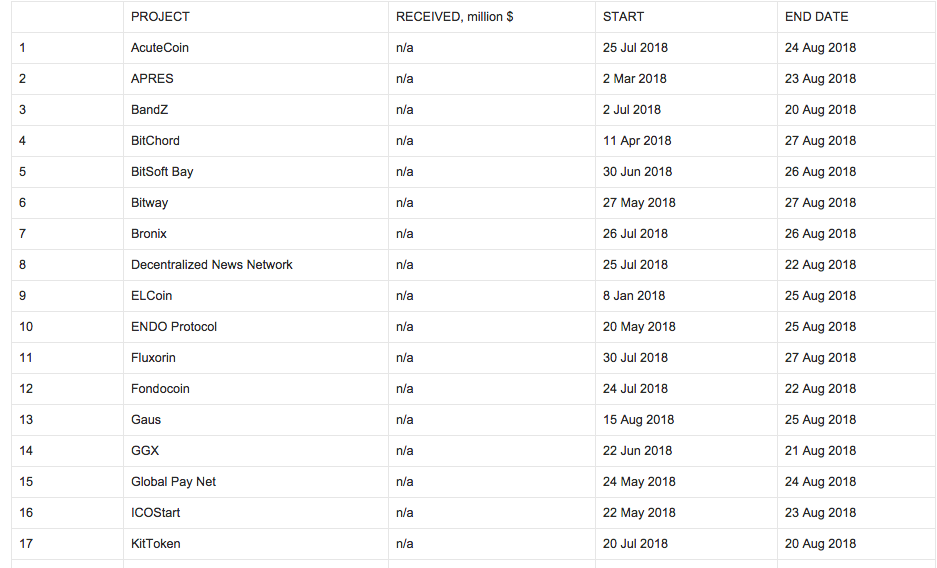The image size is (937, 568).
Task: Click the PROJECT column header
Action: coord(160,17)
